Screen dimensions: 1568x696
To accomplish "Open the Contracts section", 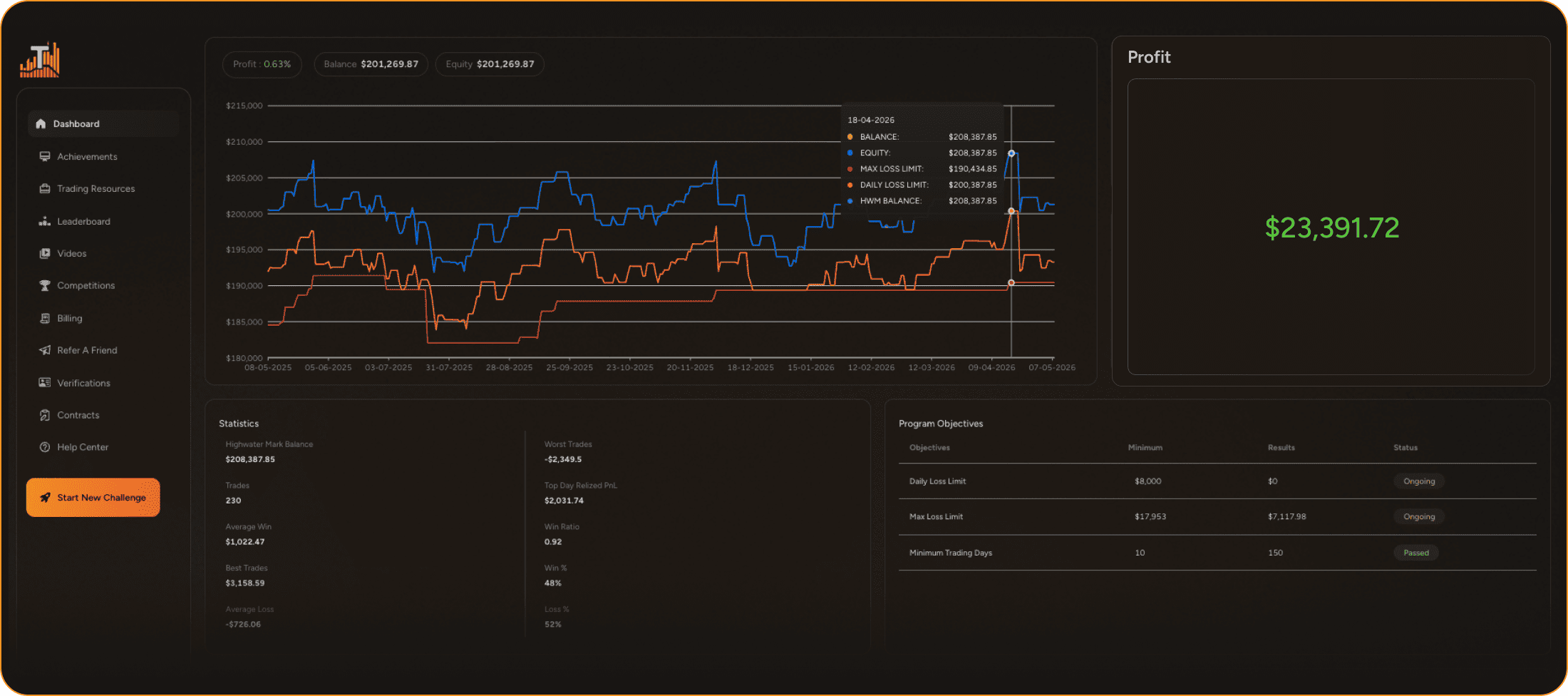I will pyautogui.click(x=78, y=415).
